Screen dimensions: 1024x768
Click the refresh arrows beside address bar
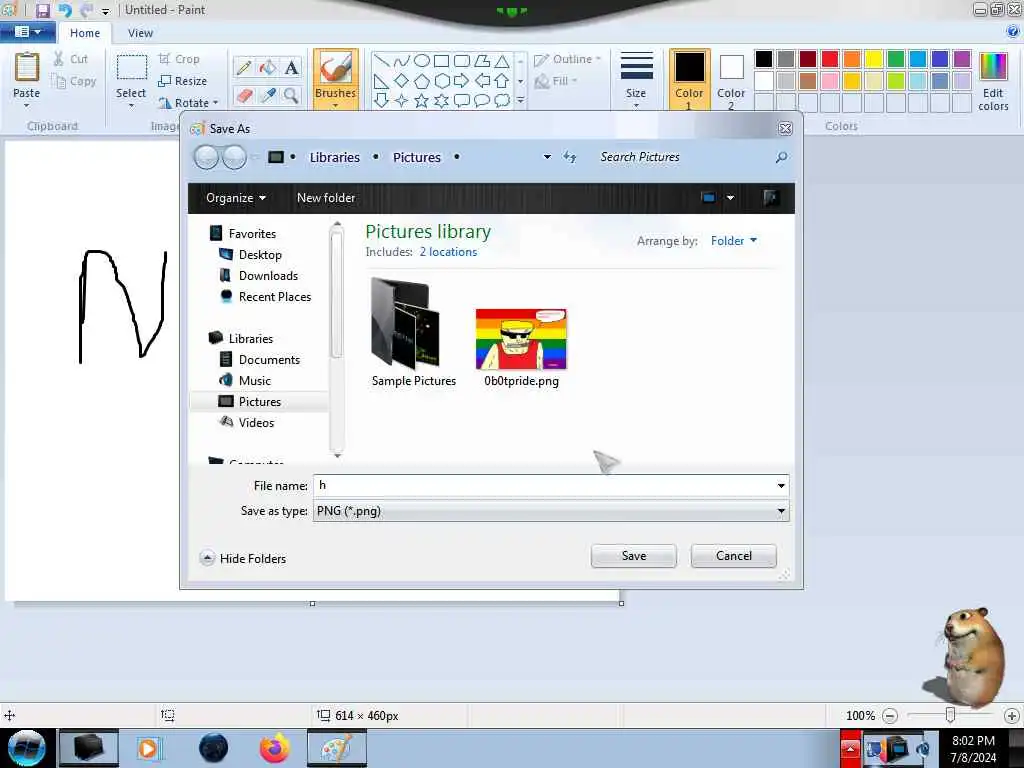coord(570,157)
